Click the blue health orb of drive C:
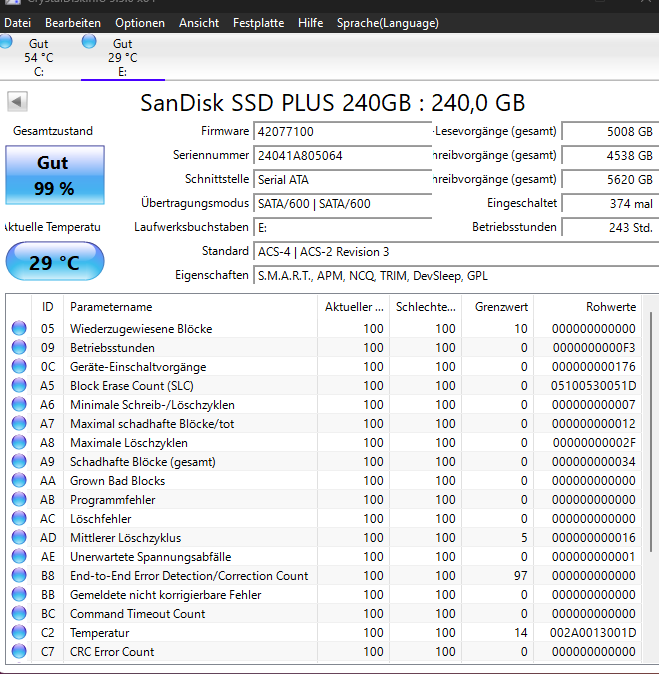This screenshot has width=659, height=674. (x=6, y=41)
